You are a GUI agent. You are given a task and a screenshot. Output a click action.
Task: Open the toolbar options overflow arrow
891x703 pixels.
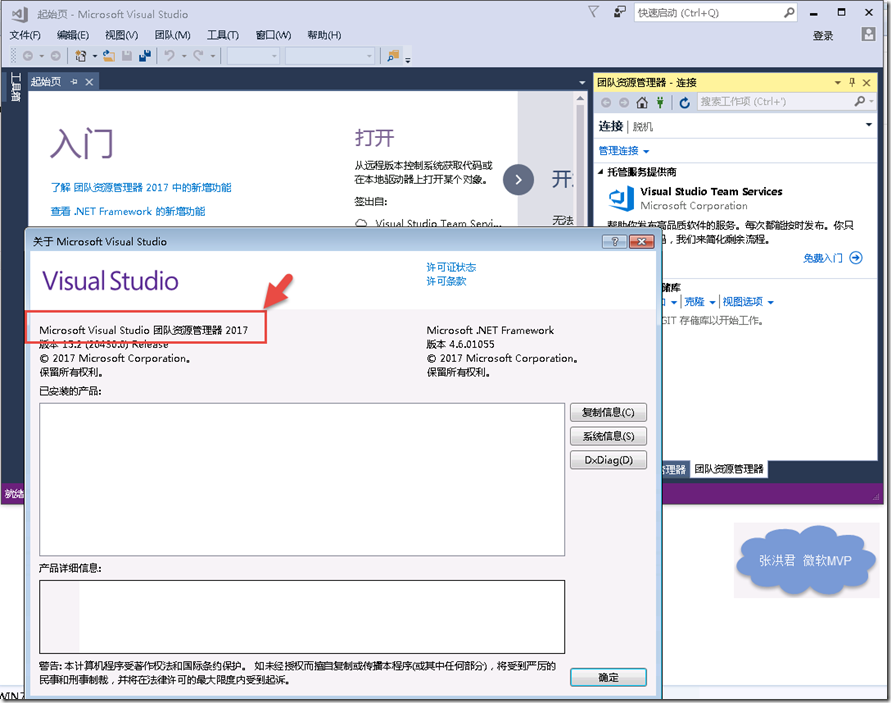tap(407, 60)
